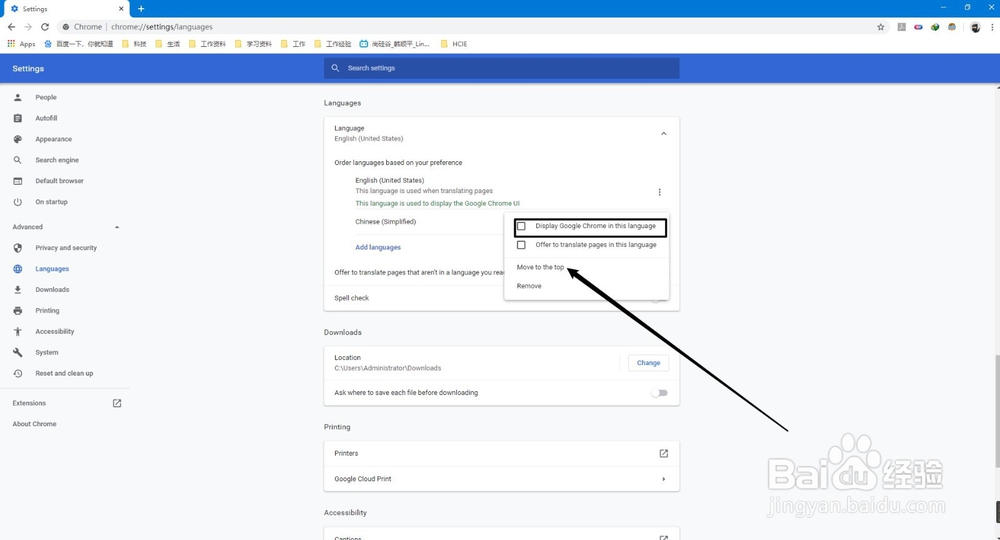Viewport: 1000px width, 540px height.
Task: Click the Search settings magnifier icon
Action: tap(335, 68)
